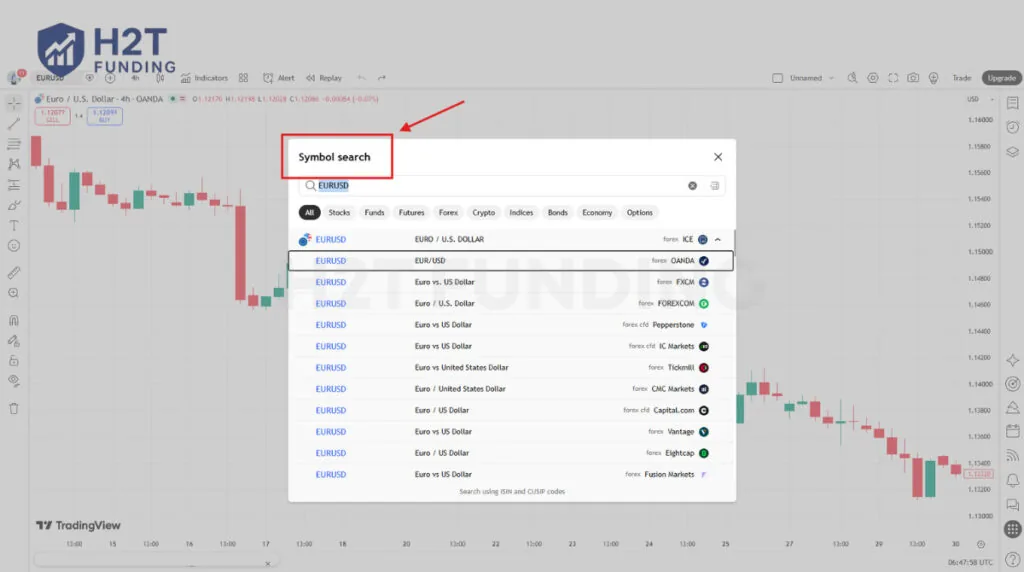
Task: Select the brush drawing tool
Action: coord(14,205)
